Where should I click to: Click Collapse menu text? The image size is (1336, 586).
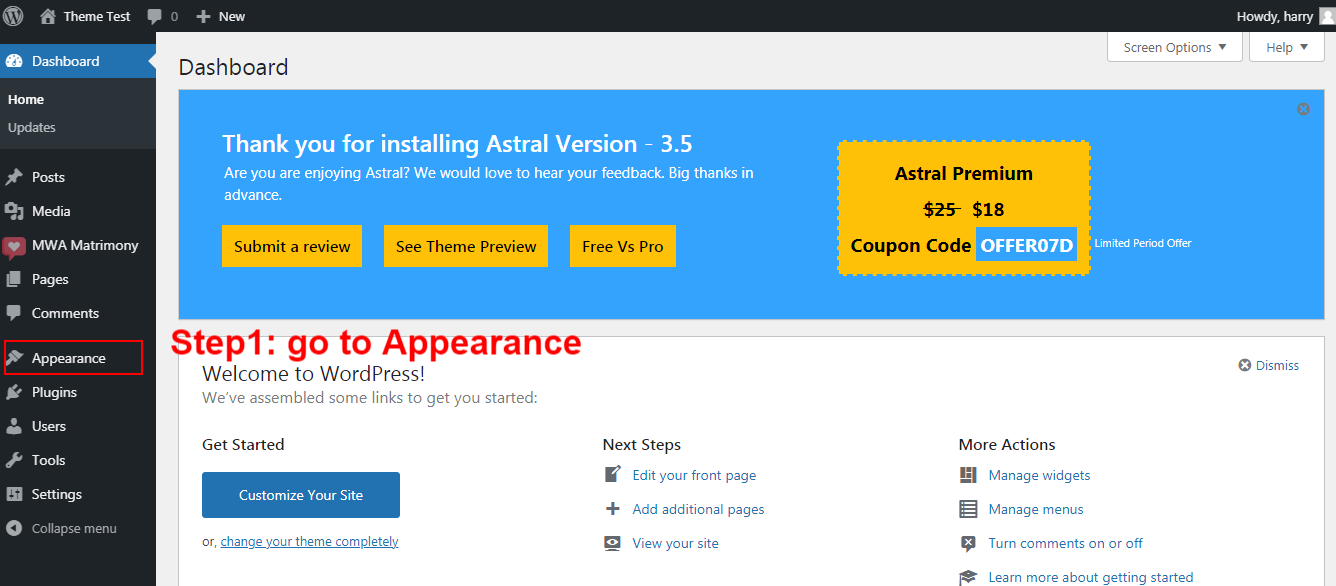pyautogui.click(x=74, y=528)
